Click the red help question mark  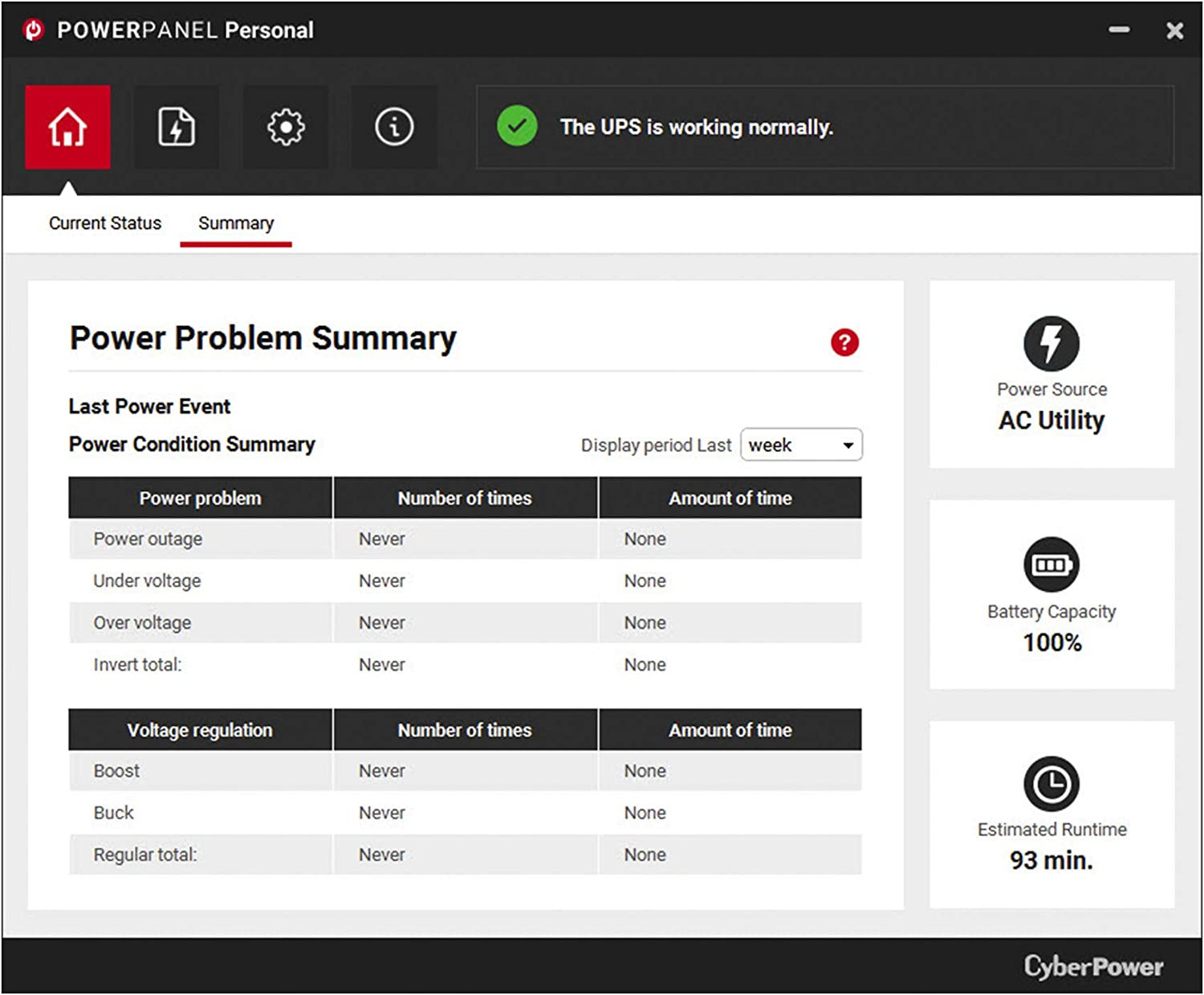(844, 342)
